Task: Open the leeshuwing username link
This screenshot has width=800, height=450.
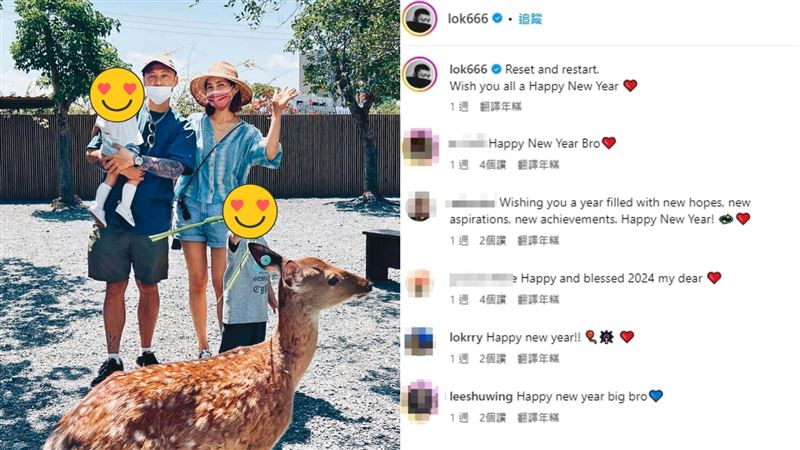Action: [481, 396]
